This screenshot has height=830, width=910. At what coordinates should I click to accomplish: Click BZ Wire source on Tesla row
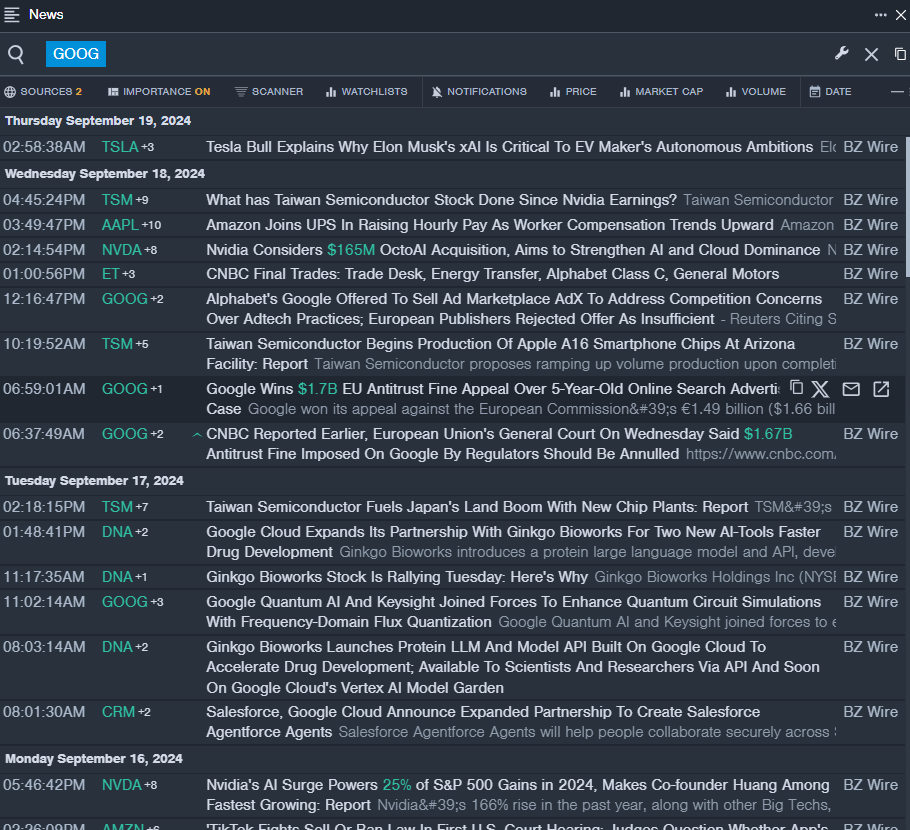tap(871, 147)
